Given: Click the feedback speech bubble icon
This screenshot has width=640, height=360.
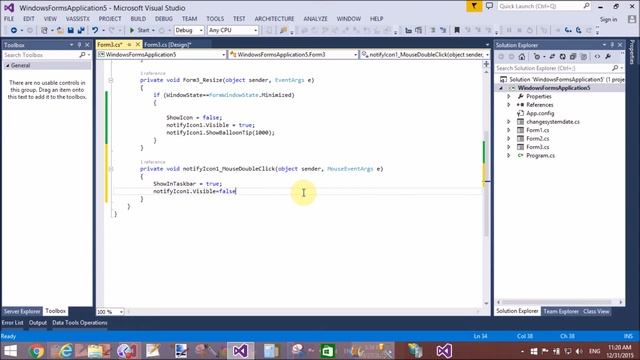Looking at the screenshot, I should pos(489,6).
